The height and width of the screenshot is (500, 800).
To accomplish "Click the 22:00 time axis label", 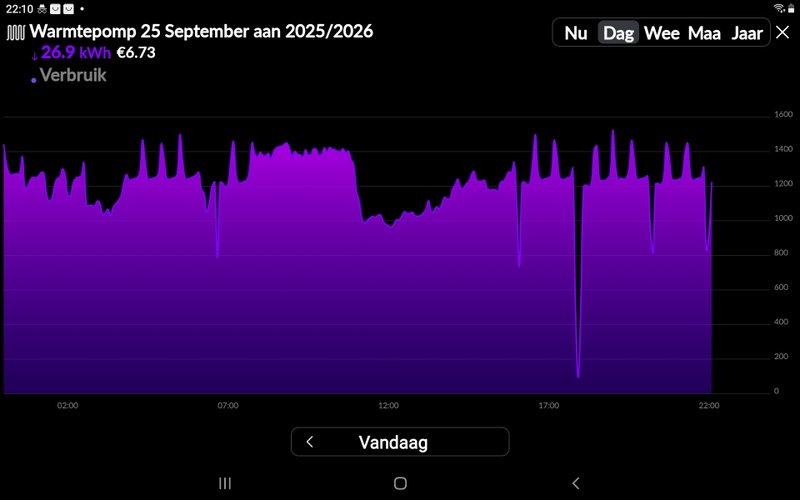I will (x=709, y=406).
